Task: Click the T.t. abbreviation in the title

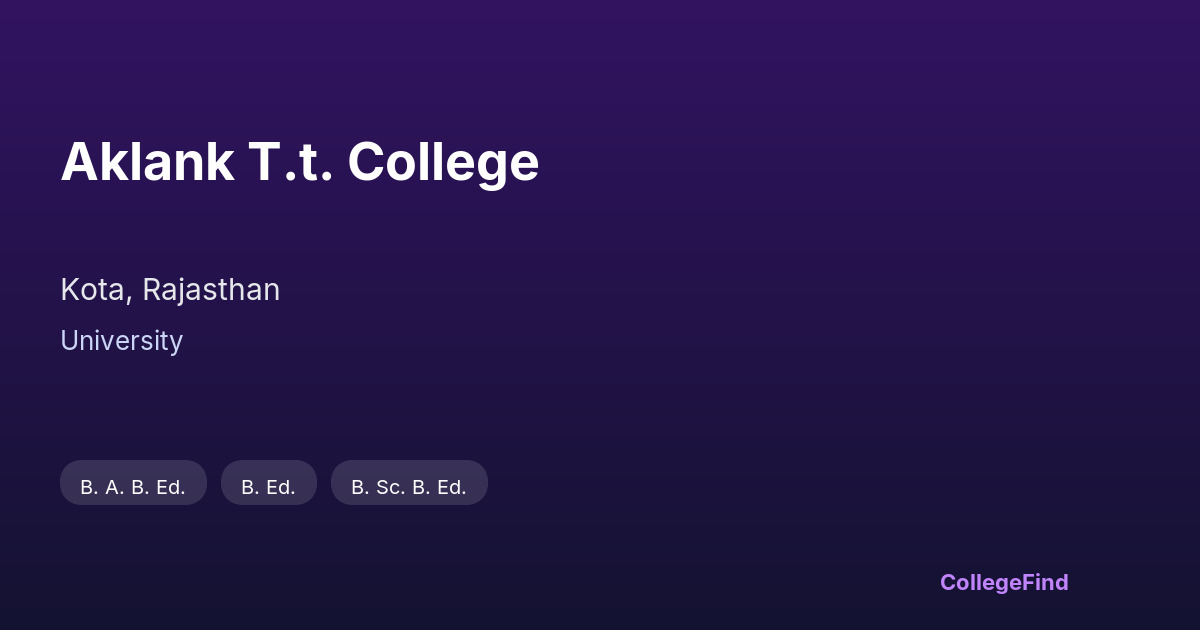Action: click(291, 162)
